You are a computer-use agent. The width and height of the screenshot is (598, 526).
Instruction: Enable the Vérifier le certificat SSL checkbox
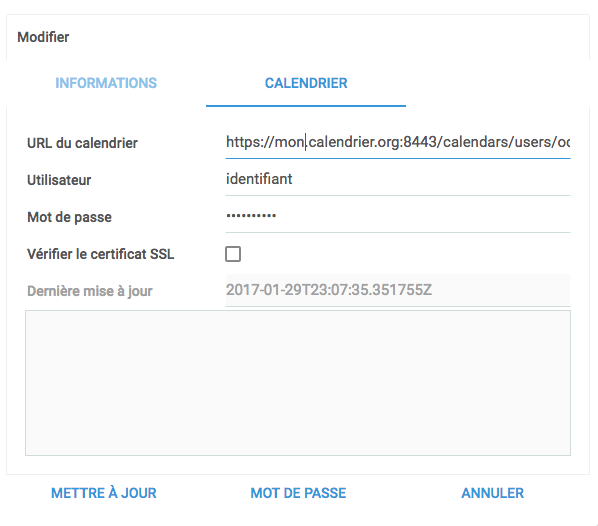point(233,254)
